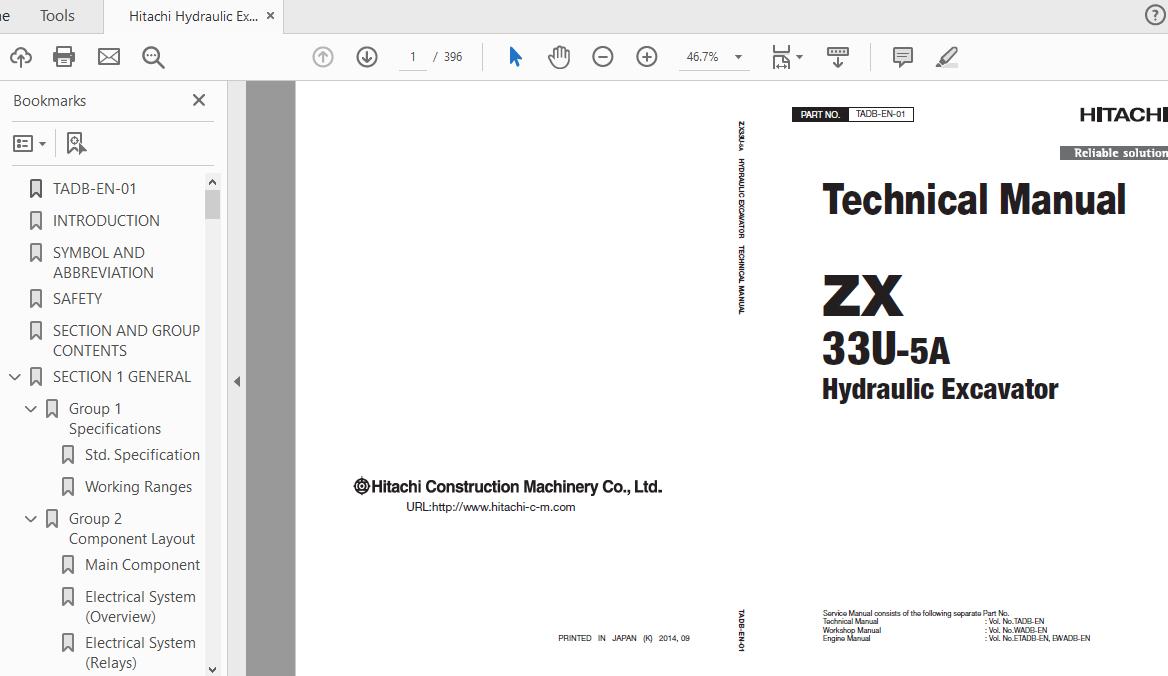Open the SECTION 1 GENERAL bookmark
The width and height of the screenshot is (1168, 676).
pos(122,377)
